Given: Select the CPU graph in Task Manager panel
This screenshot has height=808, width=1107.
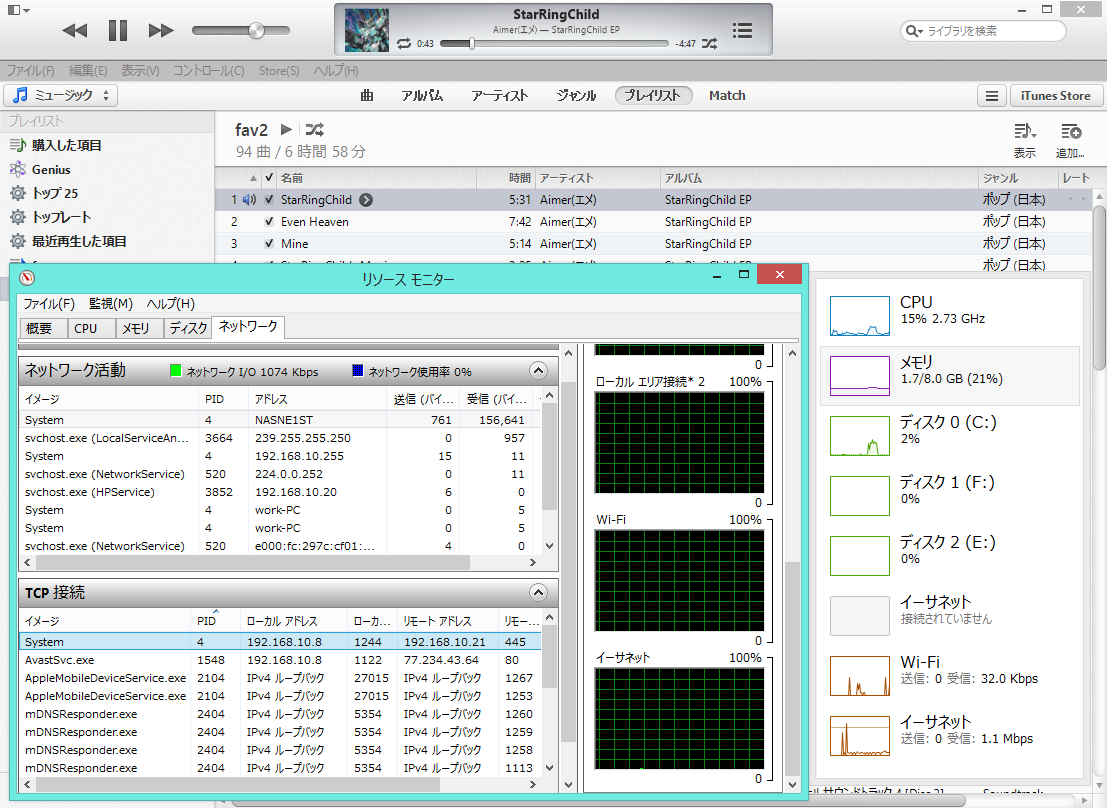Looking at the screenshot, I should click(x=860, y=316).
